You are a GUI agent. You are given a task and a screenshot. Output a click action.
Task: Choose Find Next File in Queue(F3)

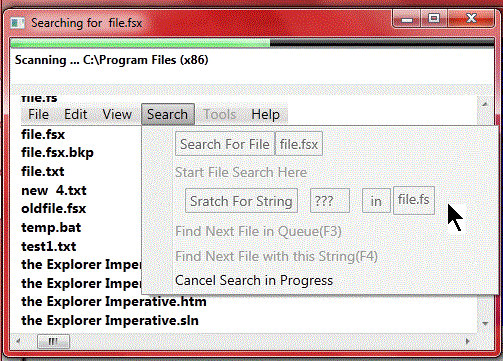(258, 231)
